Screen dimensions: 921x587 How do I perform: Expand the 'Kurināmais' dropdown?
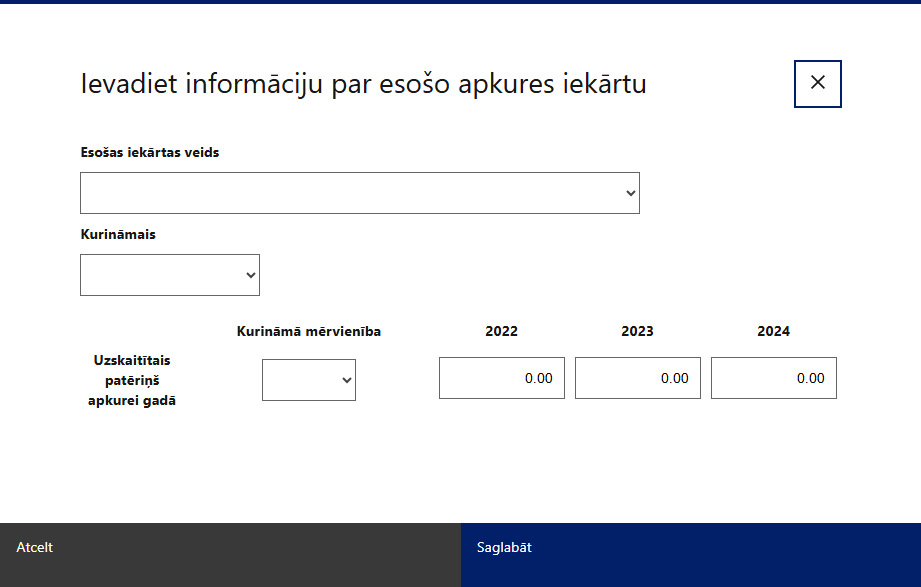tap(169, 275)
